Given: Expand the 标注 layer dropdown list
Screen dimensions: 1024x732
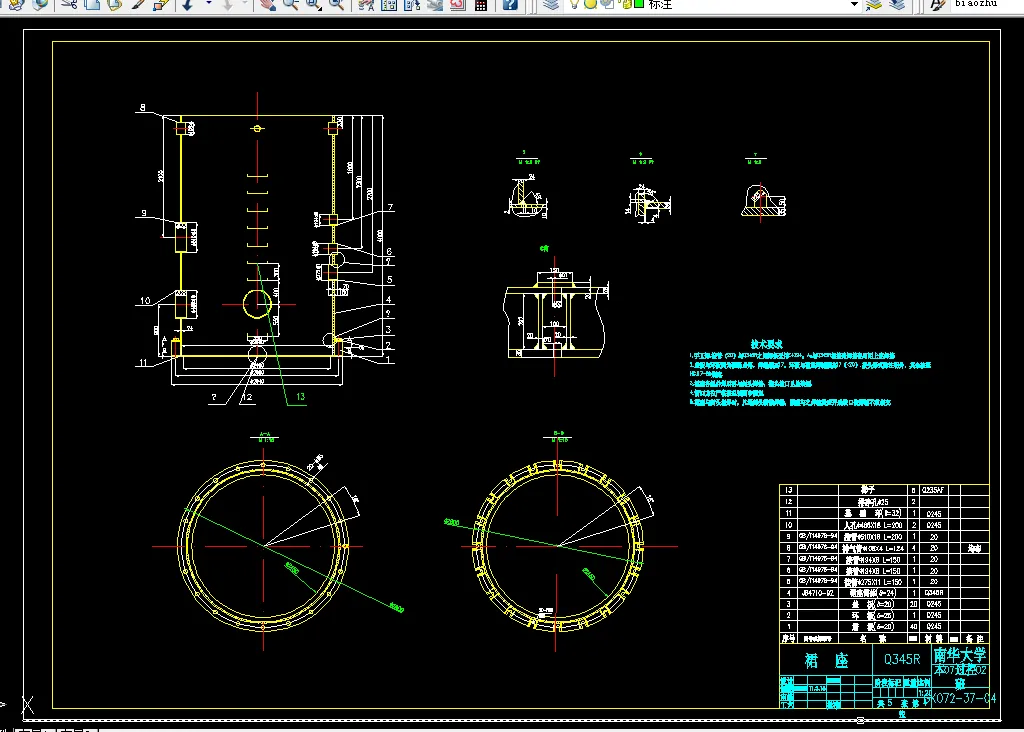Looking at the screenshot, I should (x=854, y=4).
